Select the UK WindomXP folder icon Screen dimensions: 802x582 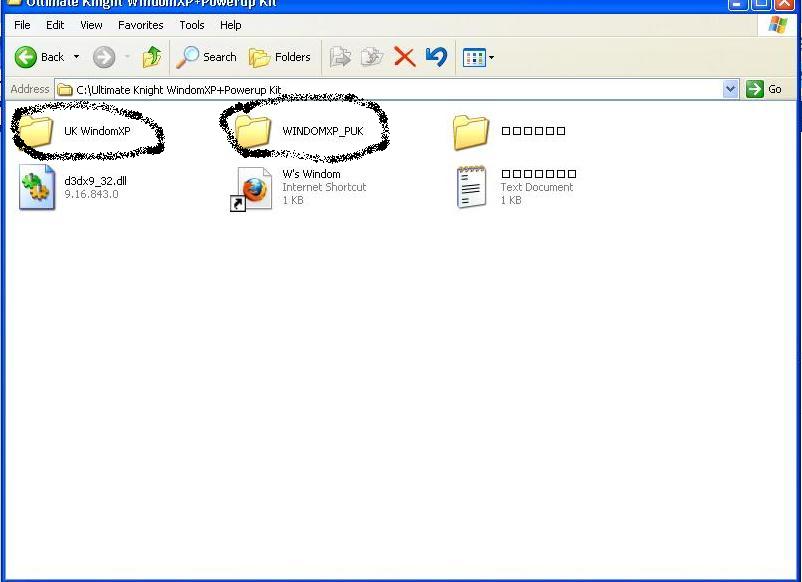coord(35,131)
